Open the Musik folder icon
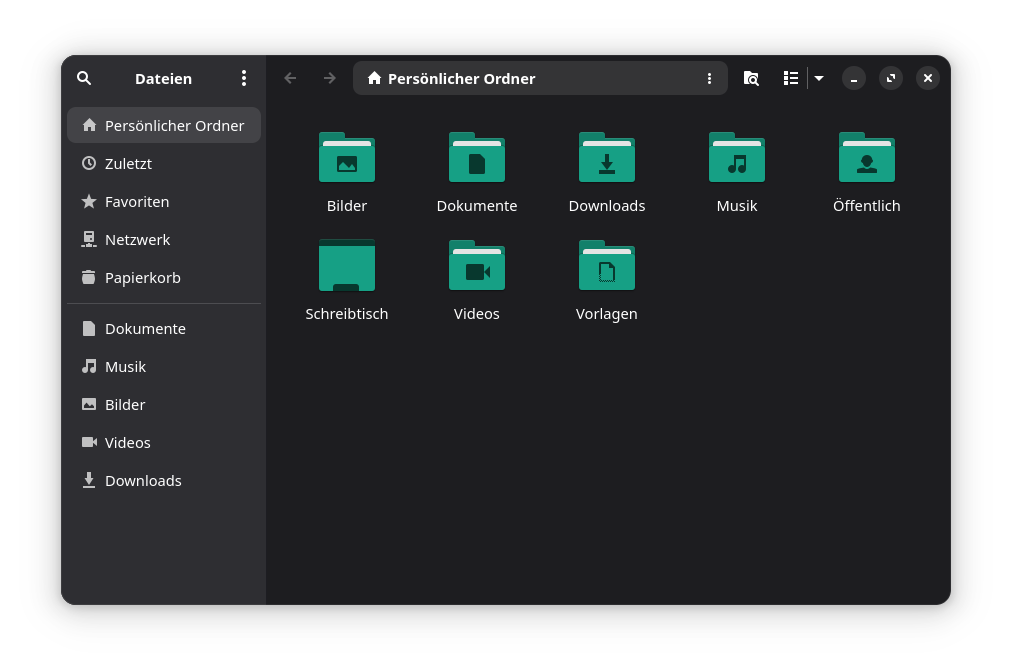Screen dimensions: 1012x672 point(737,158)
